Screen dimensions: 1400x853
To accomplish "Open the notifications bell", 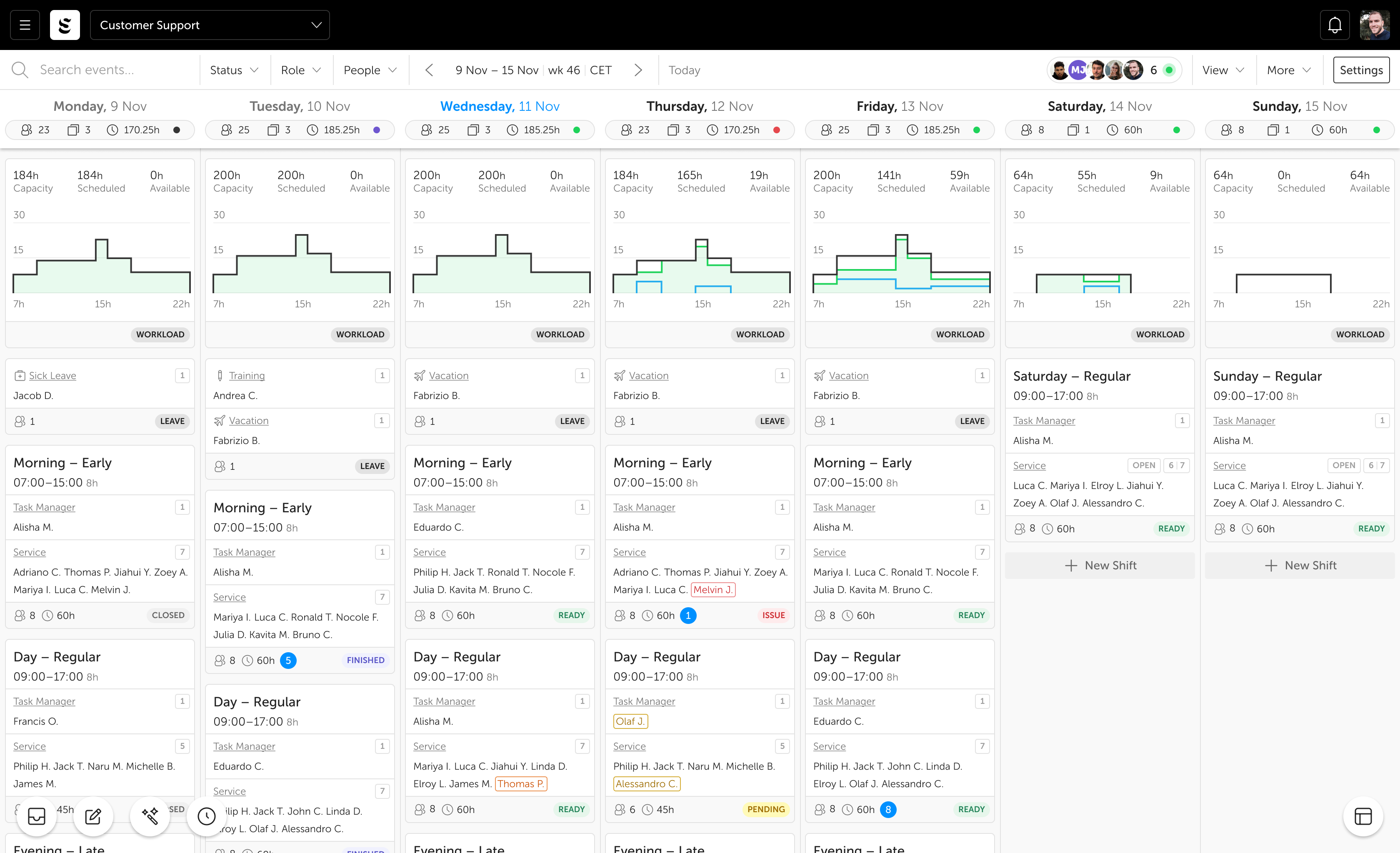I will pyautogui.click(x=1335, y=25).
